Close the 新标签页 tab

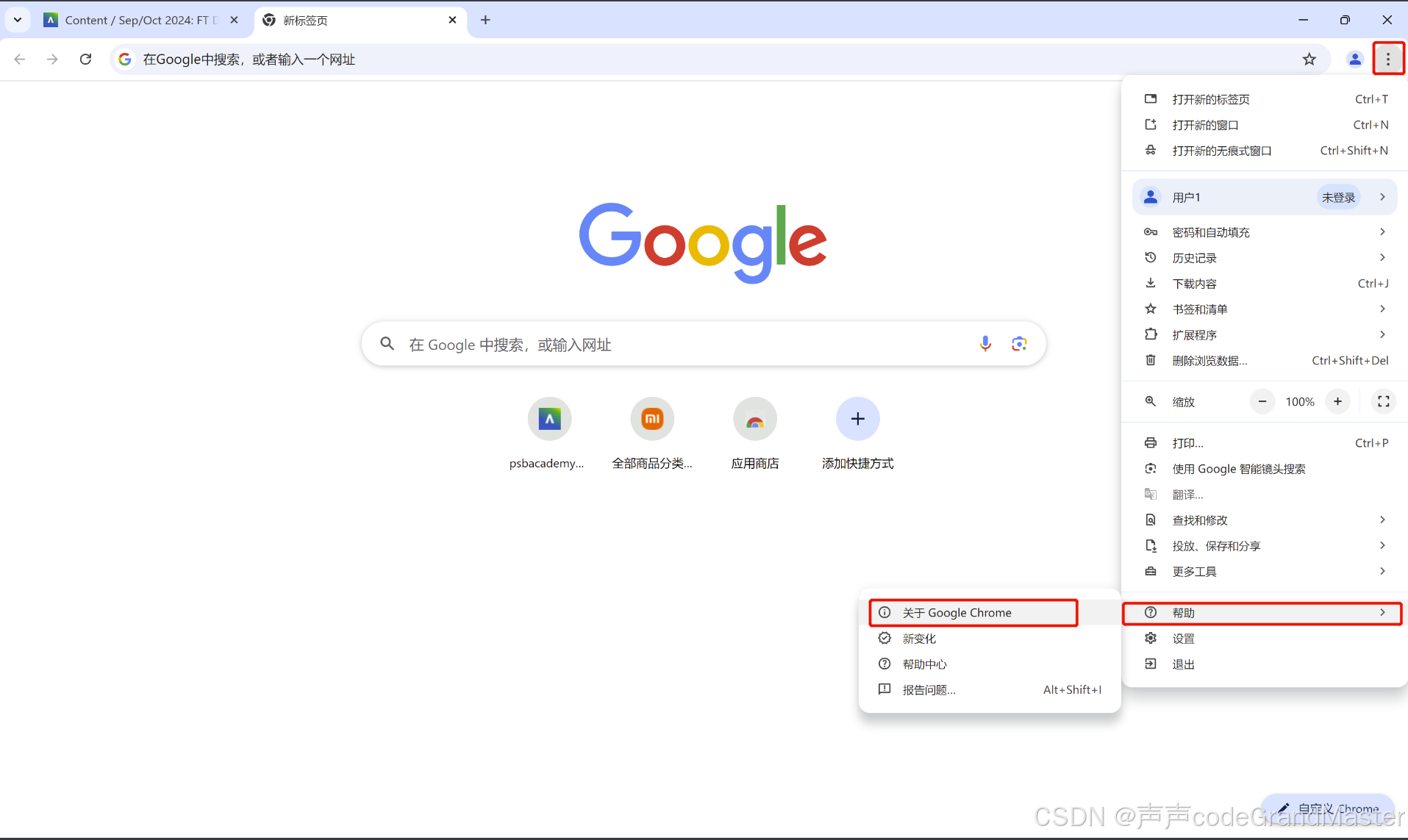[452, 20]
